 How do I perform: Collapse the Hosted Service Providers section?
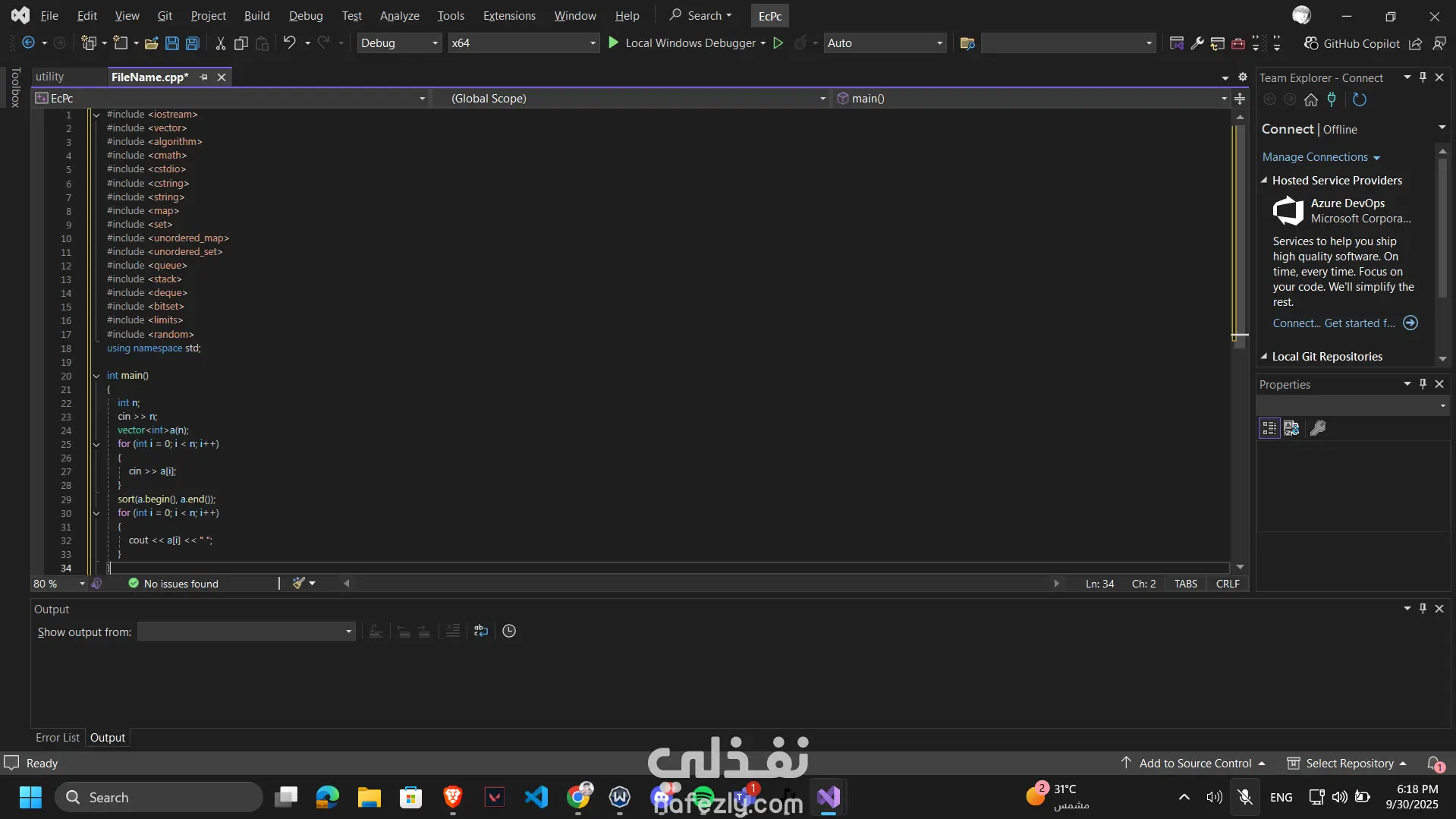(1264, 181)
